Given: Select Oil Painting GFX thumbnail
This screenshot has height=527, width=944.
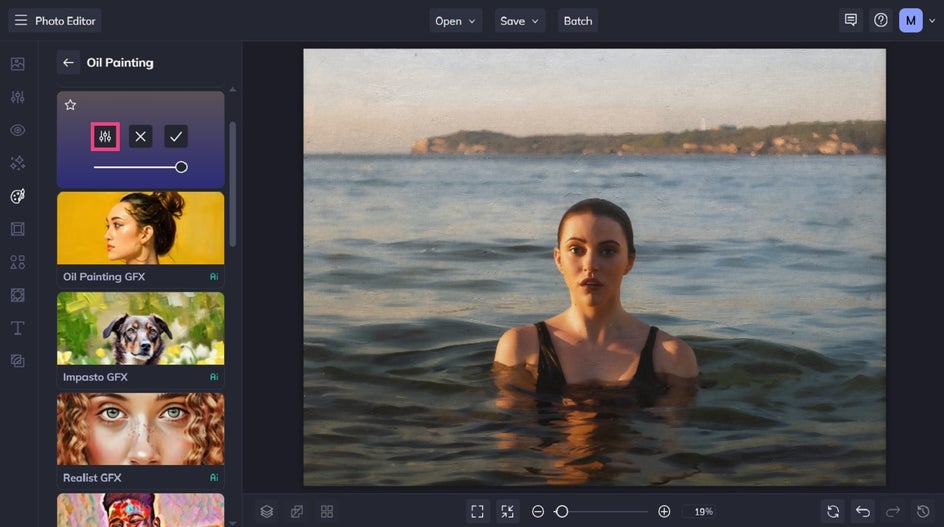Looking at the screenshot, I should tap(140, 228).
